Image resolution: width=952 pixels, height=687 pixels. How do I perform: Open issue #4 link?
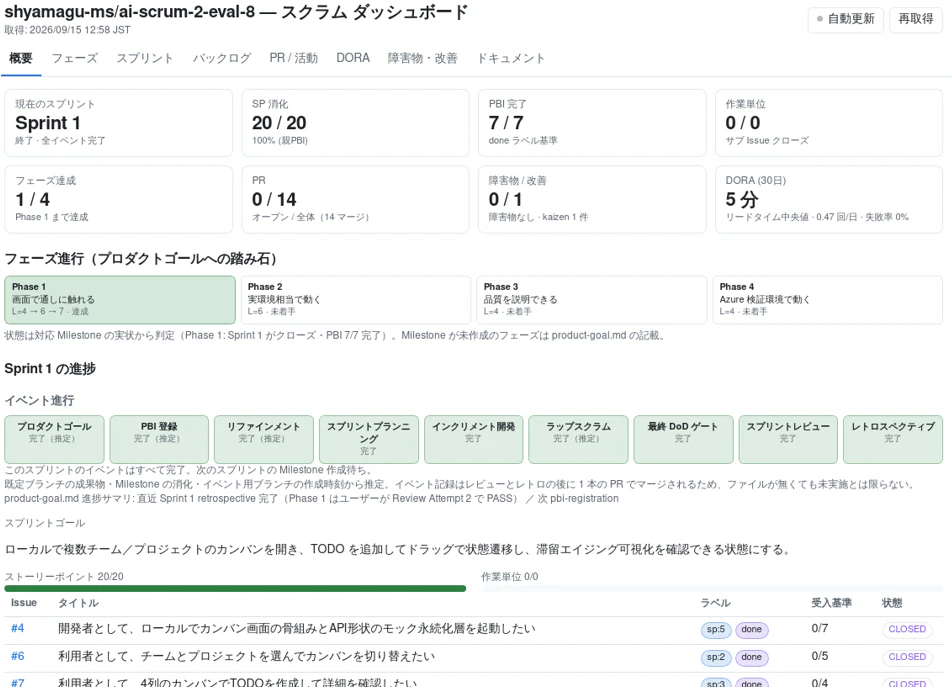[x=18, y=629]
